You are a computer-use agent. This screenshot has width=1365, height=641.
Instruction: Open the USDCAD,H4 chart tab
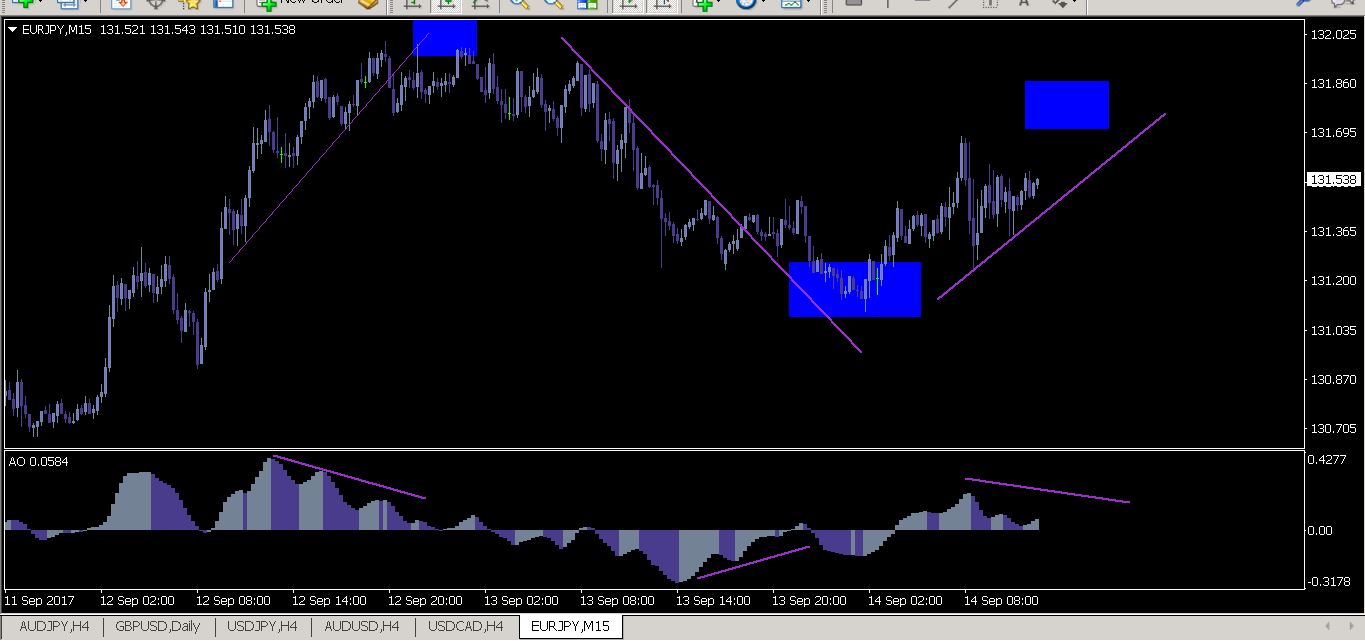tap(465, 627)
